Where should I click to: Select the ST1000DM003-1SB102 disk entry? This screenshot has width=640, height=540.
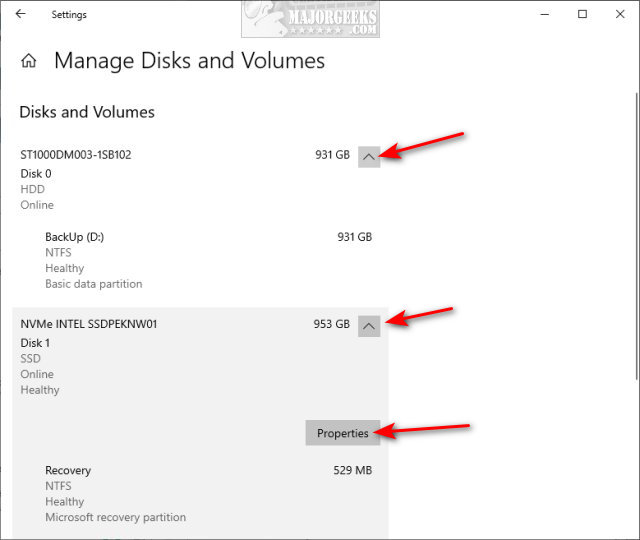76,155
